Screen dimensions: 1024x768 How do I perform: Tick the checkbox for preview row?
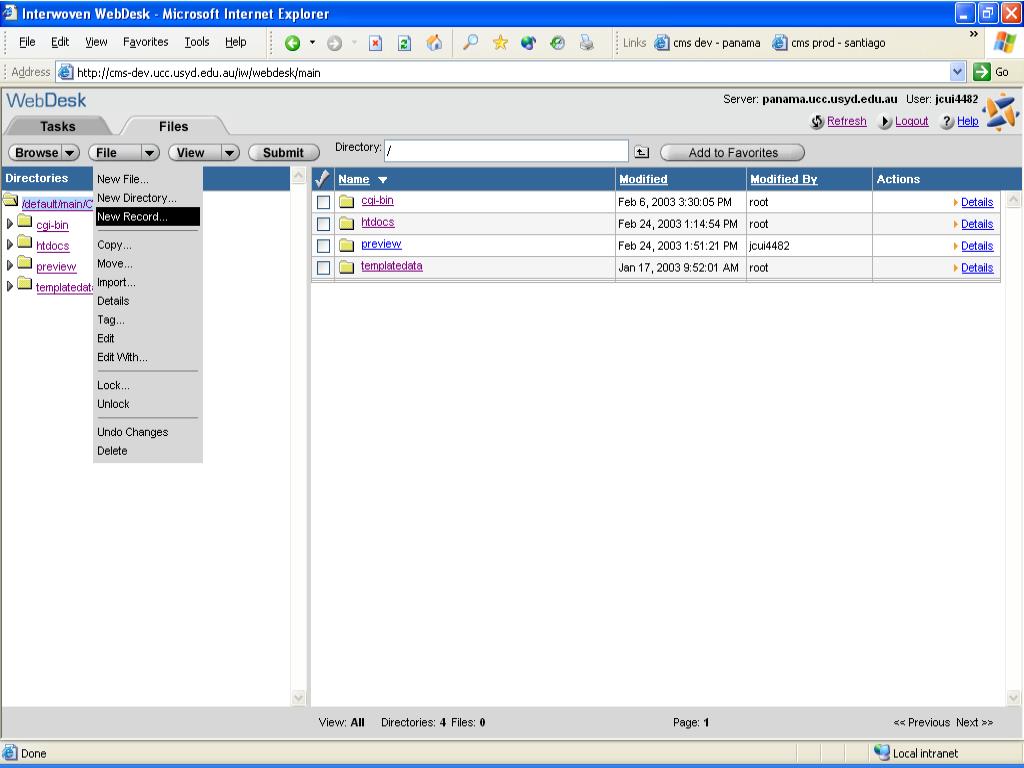[323, 246]
